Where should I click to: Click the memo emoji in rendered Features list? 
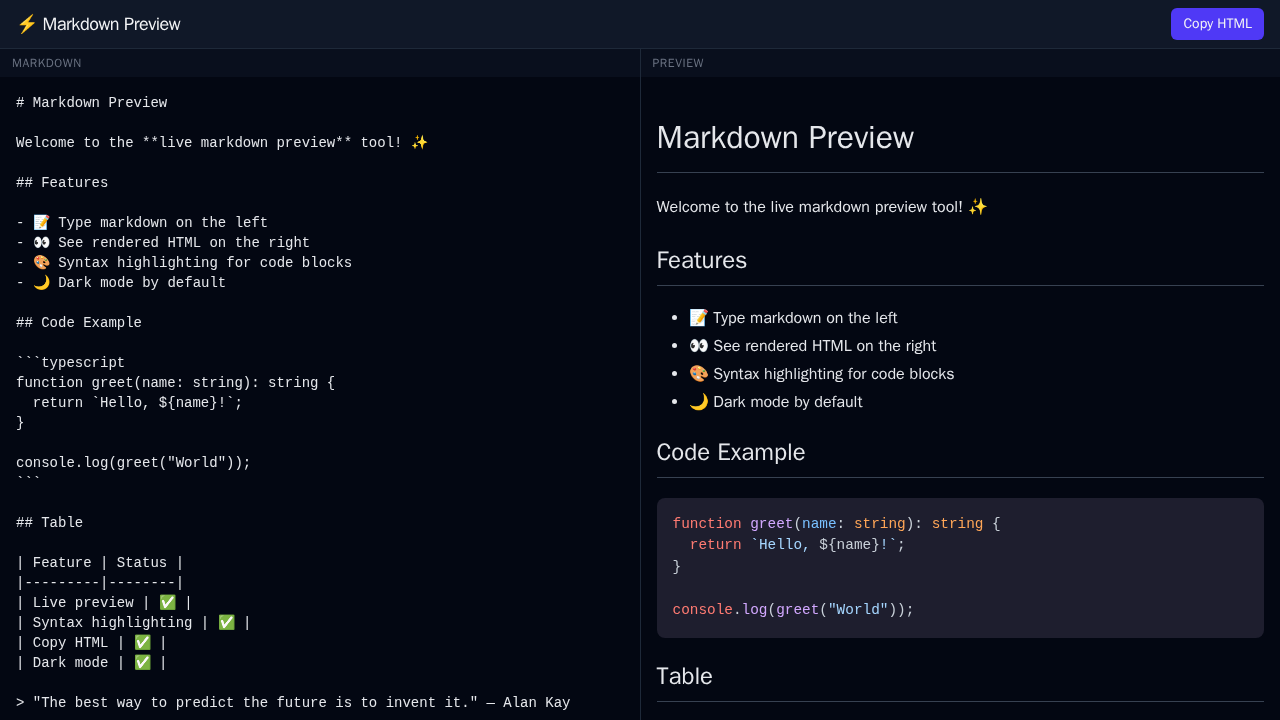click(x=698, y=317)
